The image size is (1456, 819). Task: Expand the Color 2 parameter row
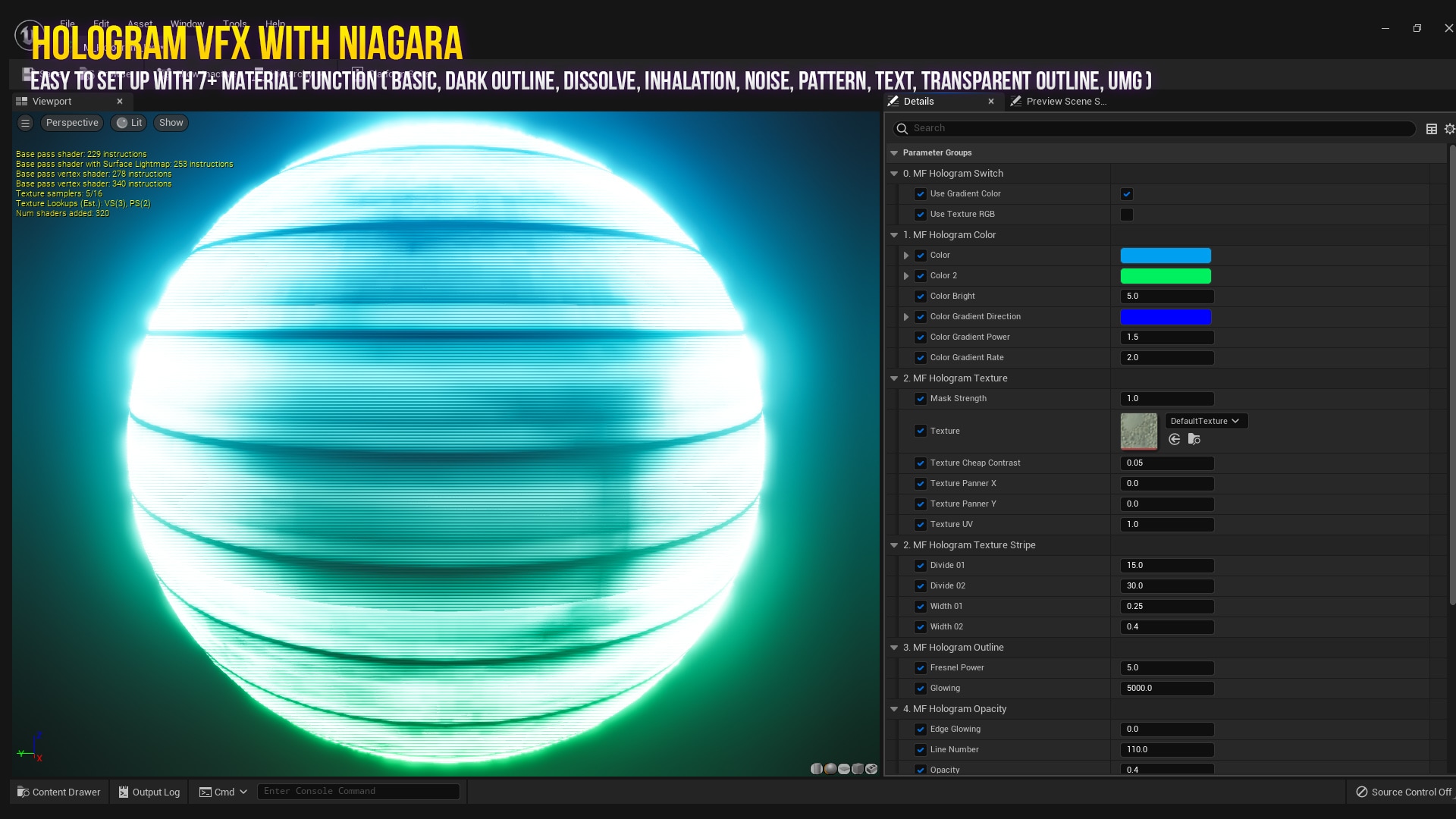(x=906, y=276)
